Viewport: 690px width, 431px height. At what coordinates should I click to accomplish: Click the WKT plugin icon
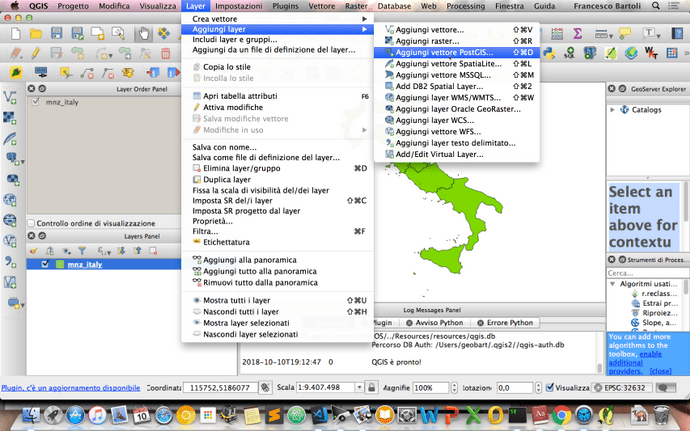(x=651, y=53)
